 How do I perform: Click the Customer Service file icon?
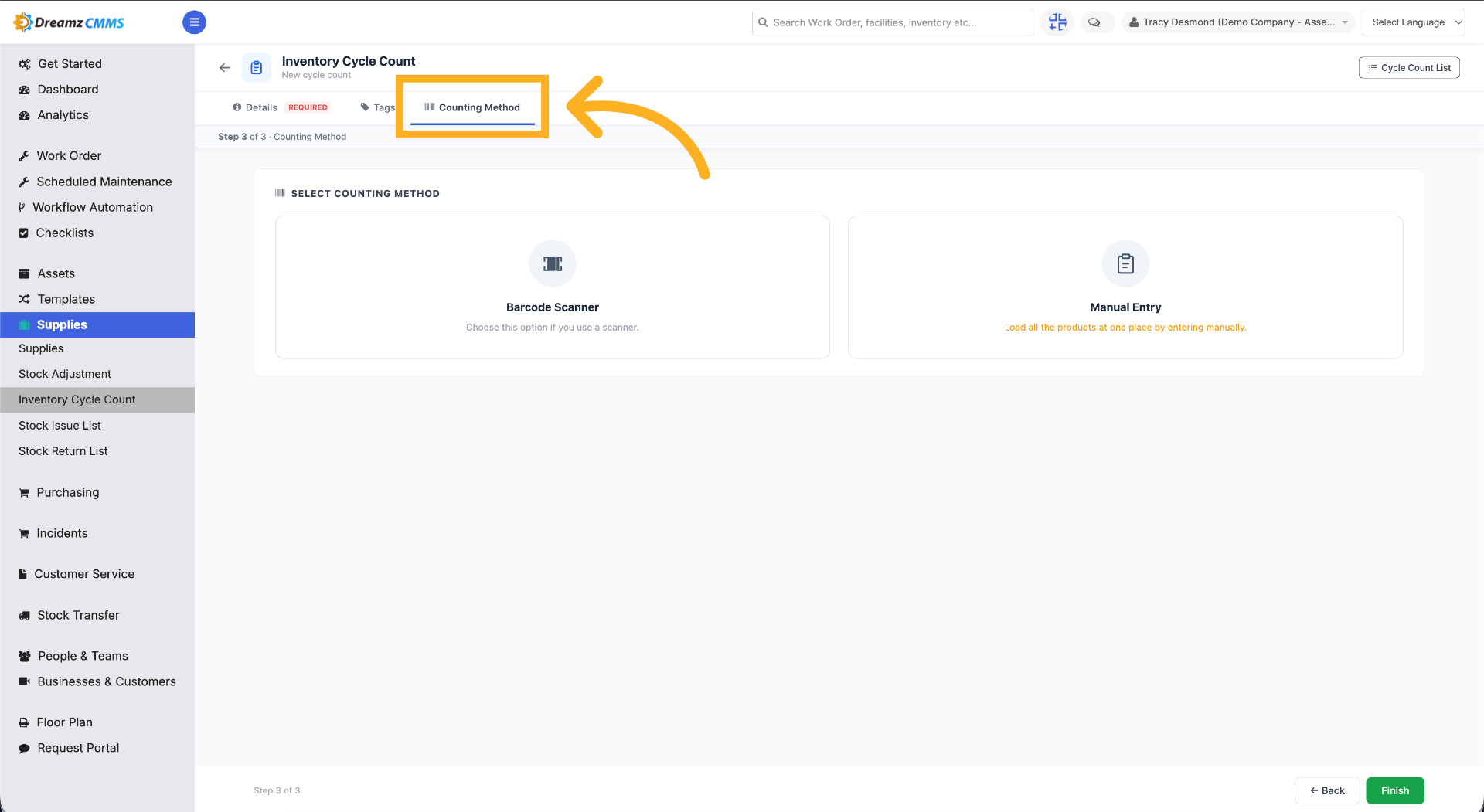22,574
